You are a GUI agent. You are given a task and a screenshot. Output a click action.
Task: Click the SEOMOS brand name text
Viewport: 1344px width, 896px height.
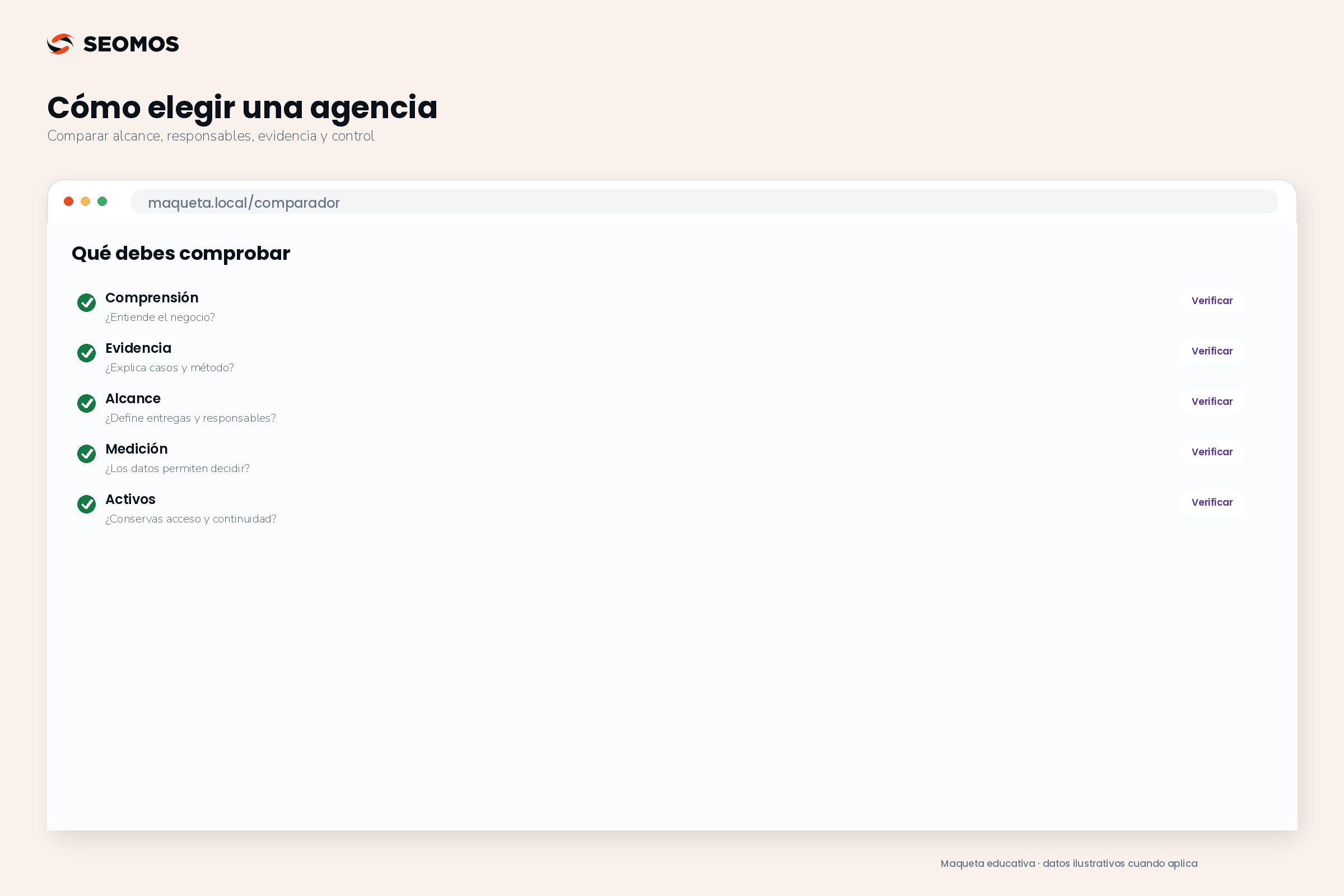point(131,44)
